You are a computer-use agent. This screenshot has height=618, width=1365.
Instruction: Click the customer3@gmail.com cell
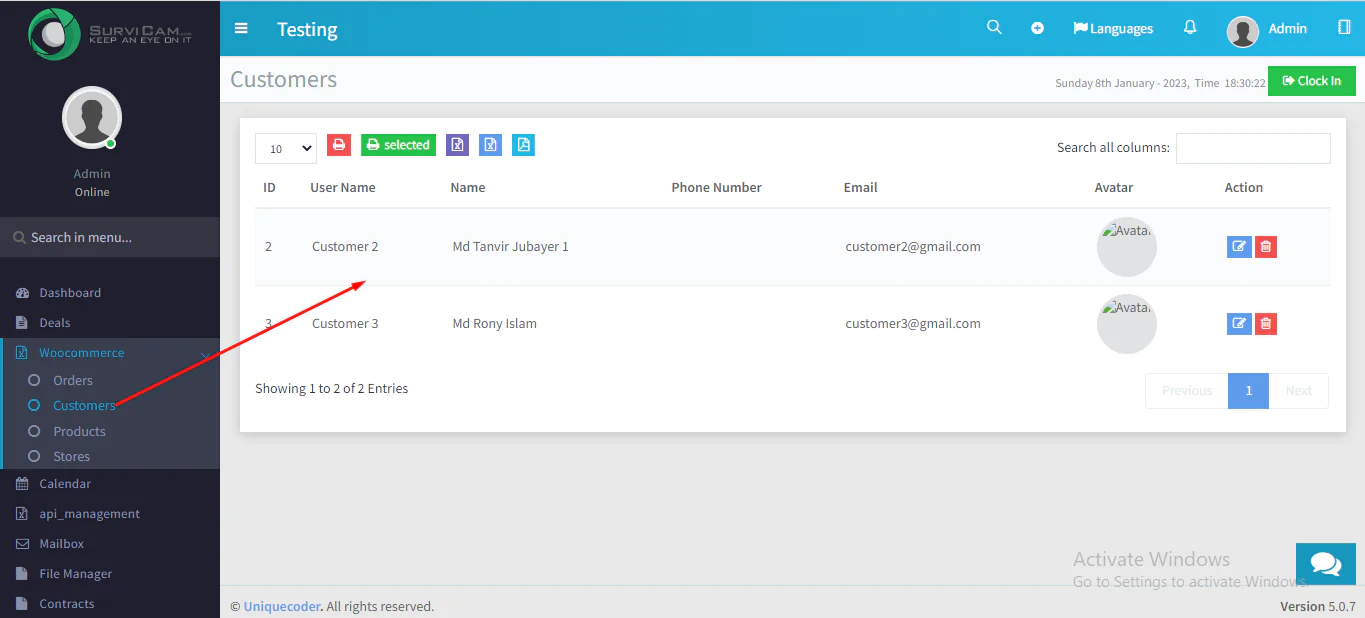pyautogui.click(x=913, y=323)
